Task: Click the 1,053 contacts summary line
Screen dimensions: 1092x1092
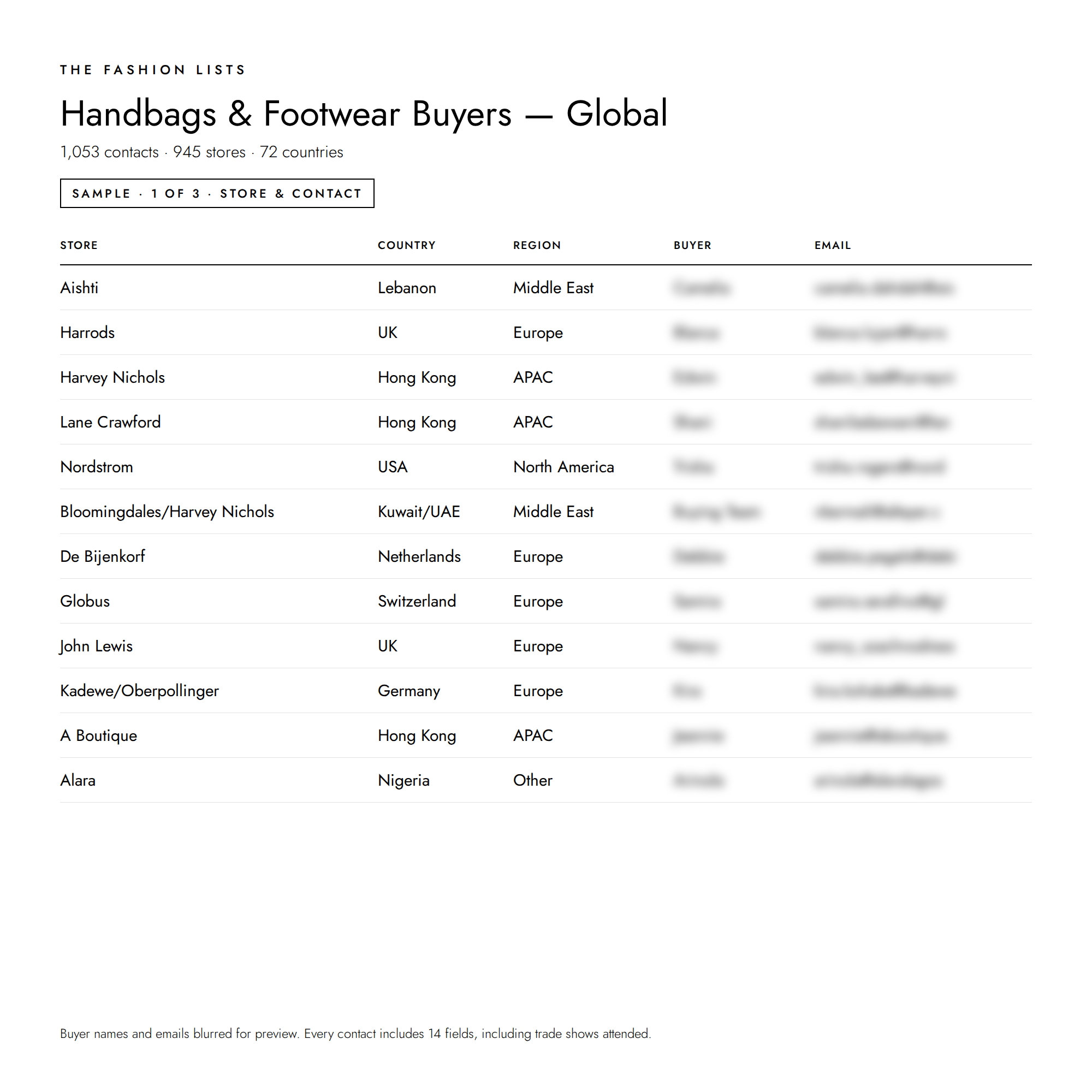Action: 202,152
